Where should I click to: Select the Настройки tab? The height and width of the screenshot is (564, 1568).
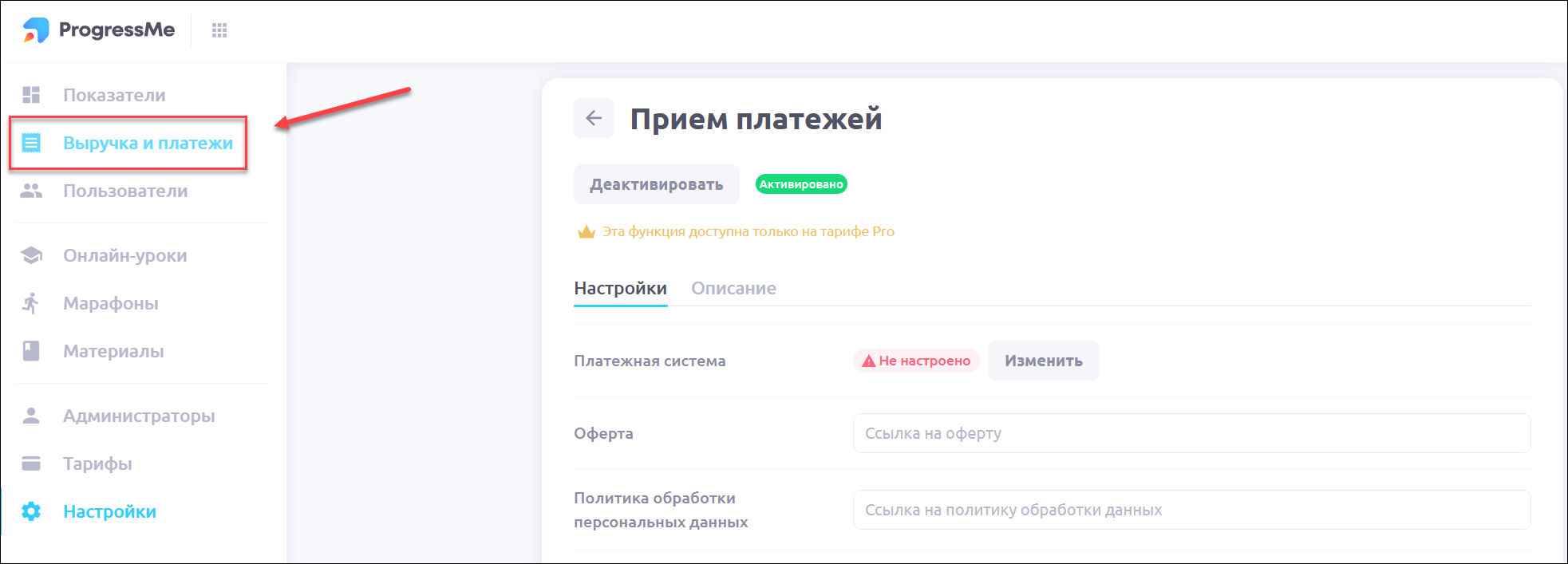coord(620,288)
